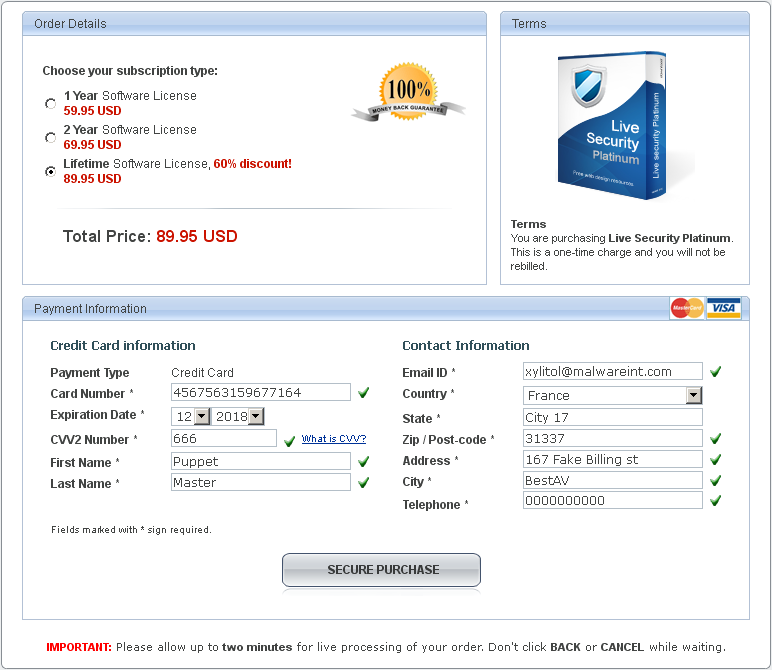This screenshot has height=670, width=772.
Task: Open the expiration month dropdown
Action: coord(191,416)
